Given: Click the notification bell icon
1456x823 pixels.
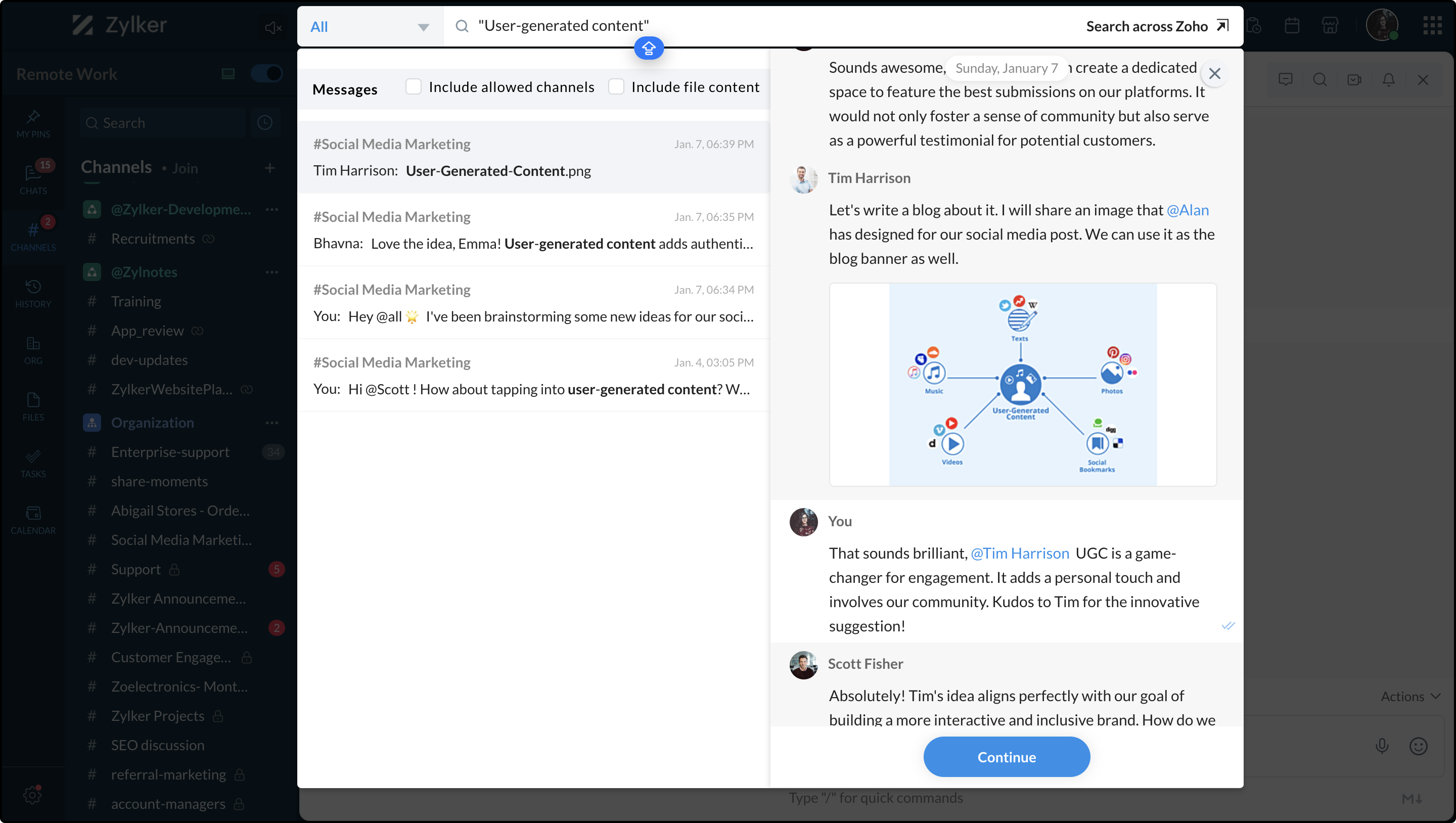Looking at the screenshot, I should point(1388,80).
